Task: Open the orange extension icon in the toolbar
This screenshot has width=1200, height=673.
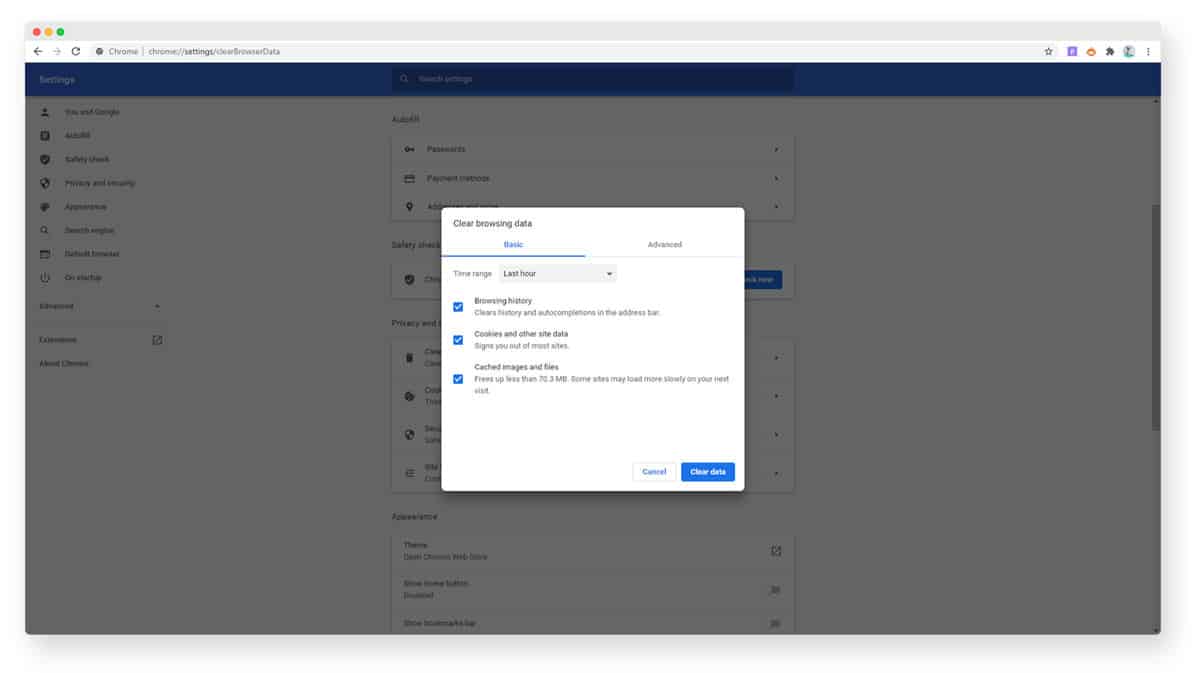Action: pos(1091,51)
